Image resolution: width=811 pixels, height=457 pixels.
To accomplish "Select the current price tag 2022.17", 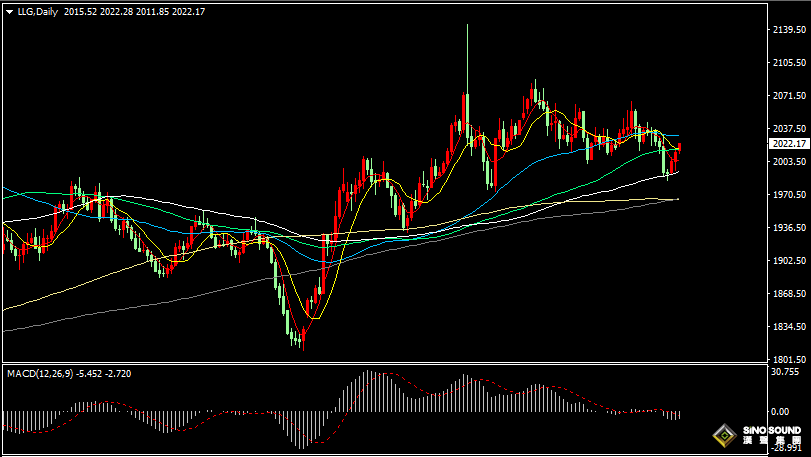I will click(x=789, y=144).
